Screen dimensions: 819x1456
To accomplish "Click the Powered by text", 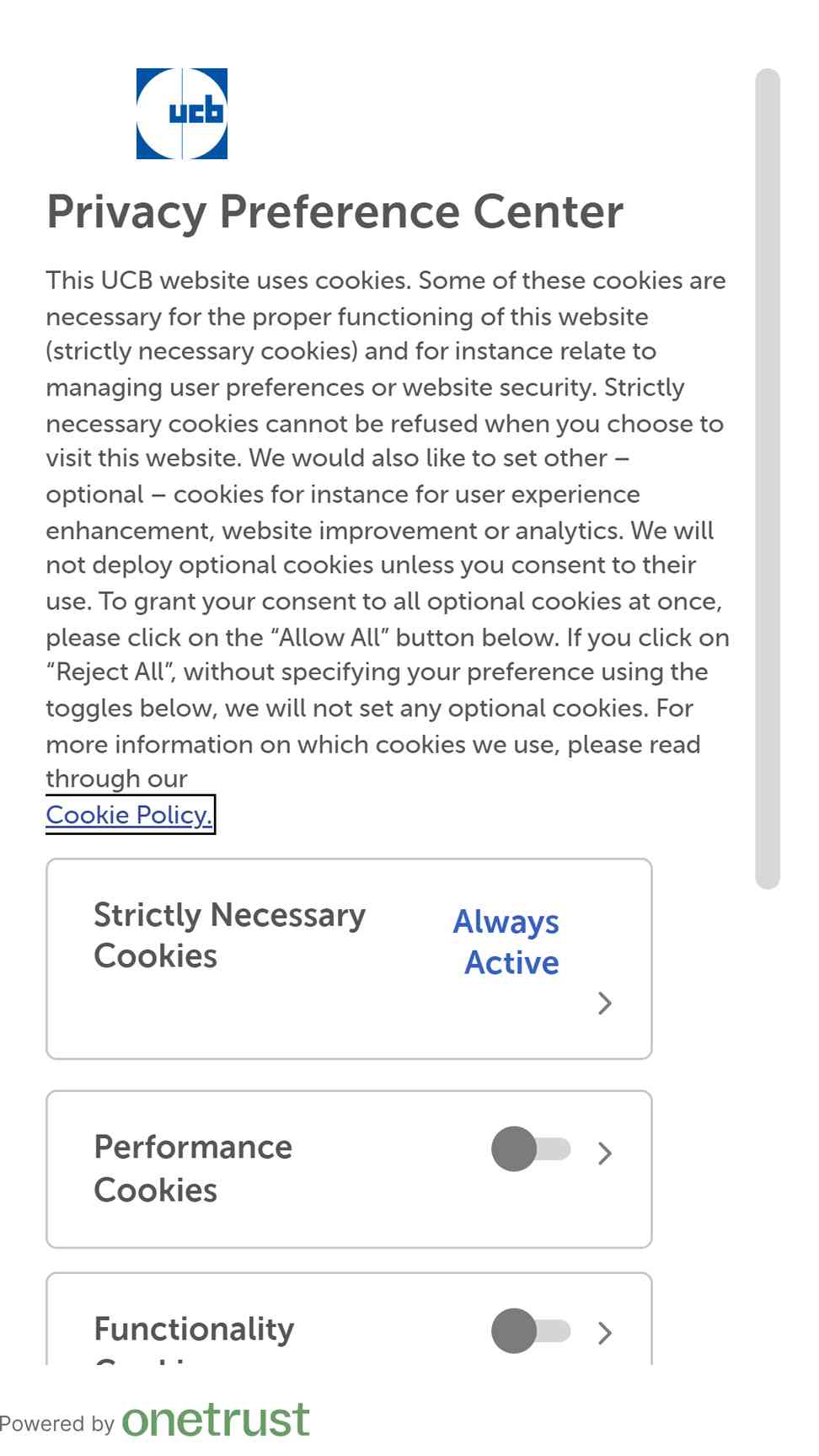I will pyautogui.click(x=56, y=1424).
